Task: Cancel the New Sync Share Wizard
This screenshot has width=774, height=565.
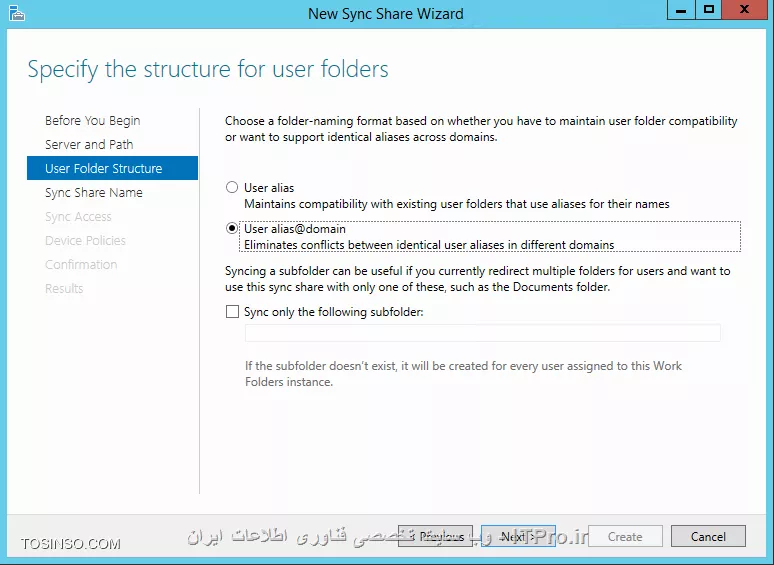Action: point(708,536)
